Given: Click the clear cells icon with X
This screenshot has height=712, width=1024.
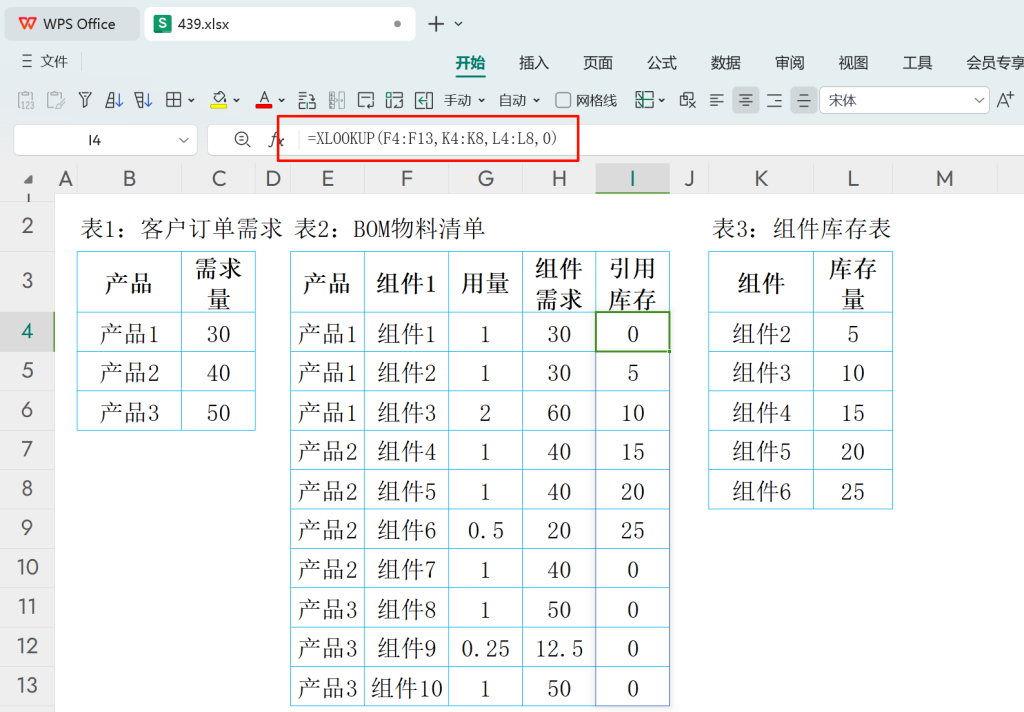Looking at the screenshot, I should [x=688, y=100].
